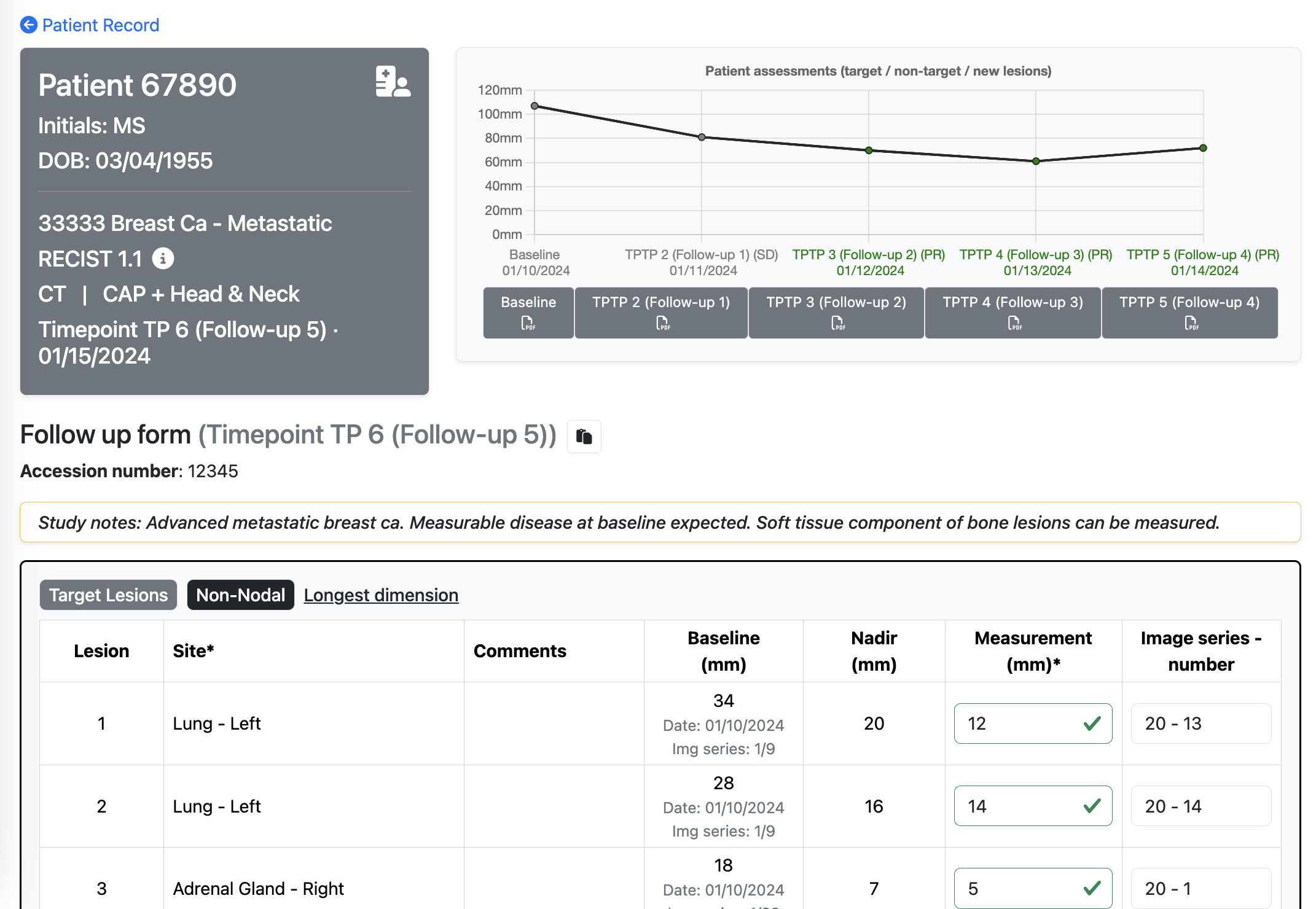Edit the lesion 3 measurement field showing 5

coord(1020,888)
